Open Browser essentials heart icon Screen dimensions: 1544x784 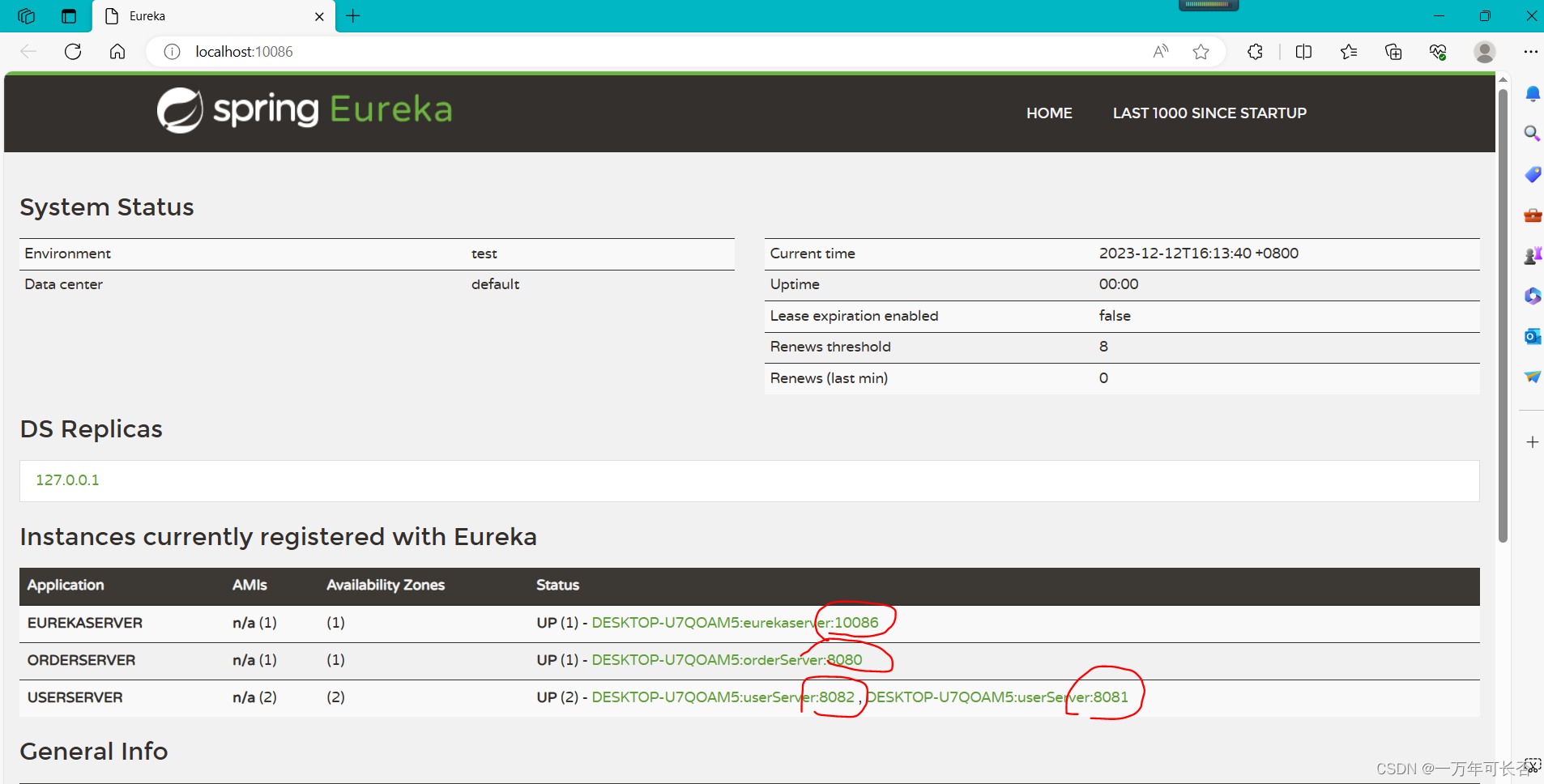tap(1438, 52)
